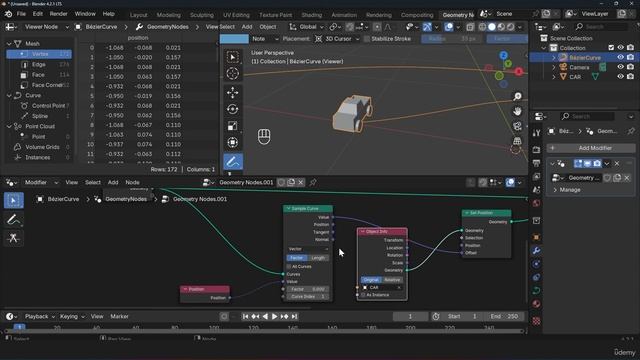Image resolution: width=640 pixels, height=360 pixels.
Task: Jump to timeline start button
Action: (245, 316)
